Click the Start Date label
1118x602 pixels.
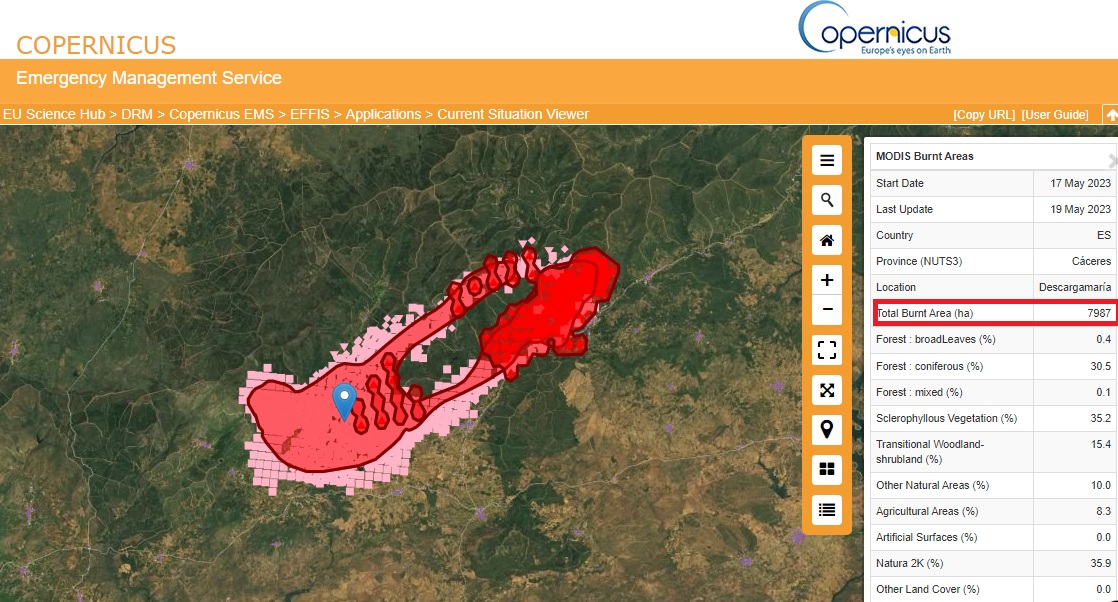(899, 183)
